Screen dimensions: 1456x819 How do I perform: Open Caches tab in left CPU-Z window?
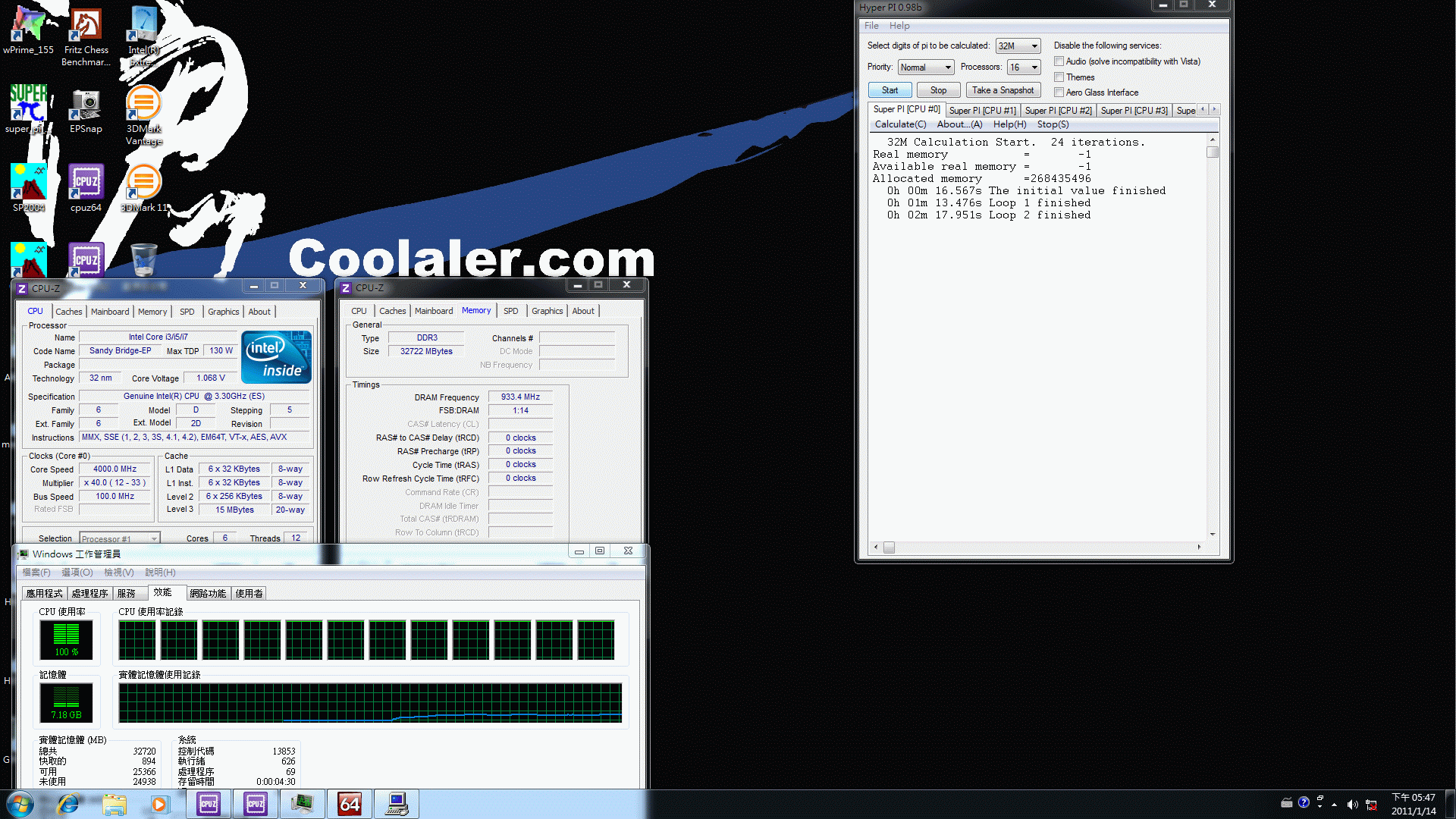[68, 312]
